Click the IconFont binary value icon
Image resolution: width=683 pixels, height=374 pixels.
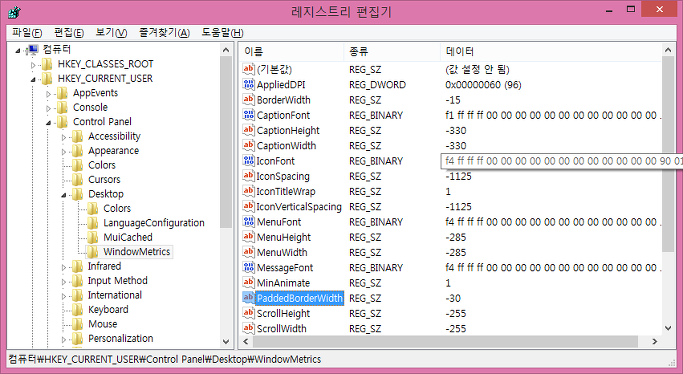click(248, 161)
